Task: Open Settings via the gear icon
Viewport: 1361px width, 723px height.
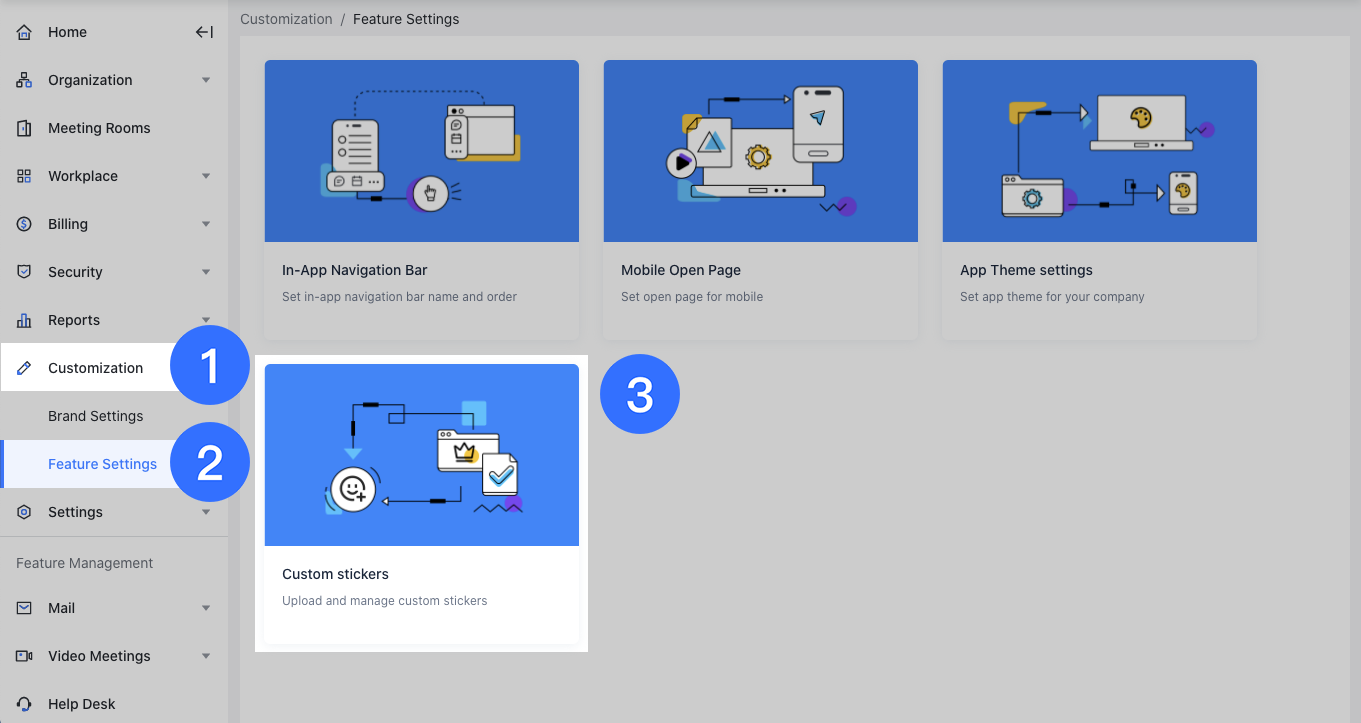Action: pyautogui.click(x=24, y=512)
